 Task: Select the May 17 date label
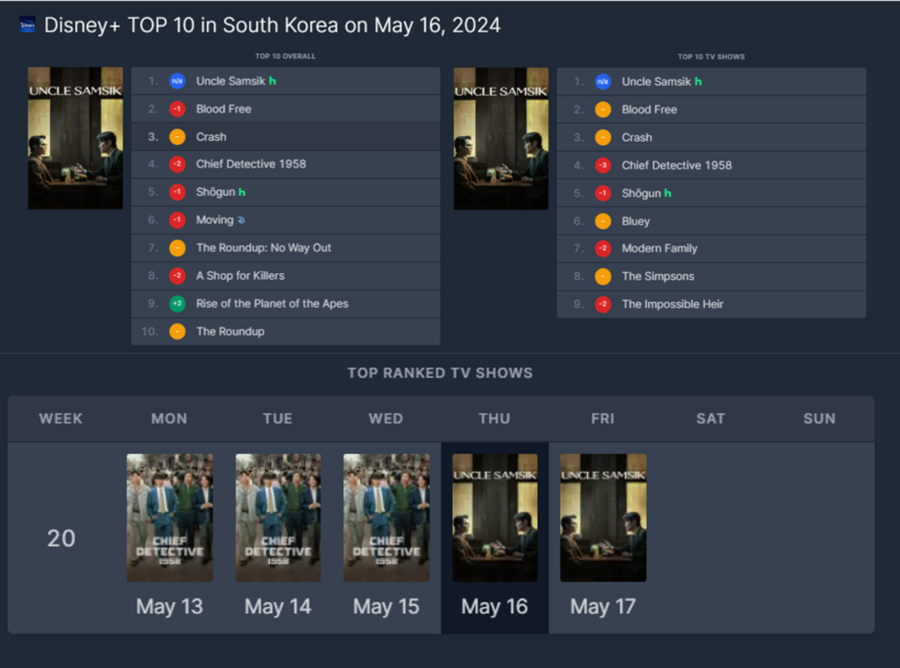click(x=603, y=607)
